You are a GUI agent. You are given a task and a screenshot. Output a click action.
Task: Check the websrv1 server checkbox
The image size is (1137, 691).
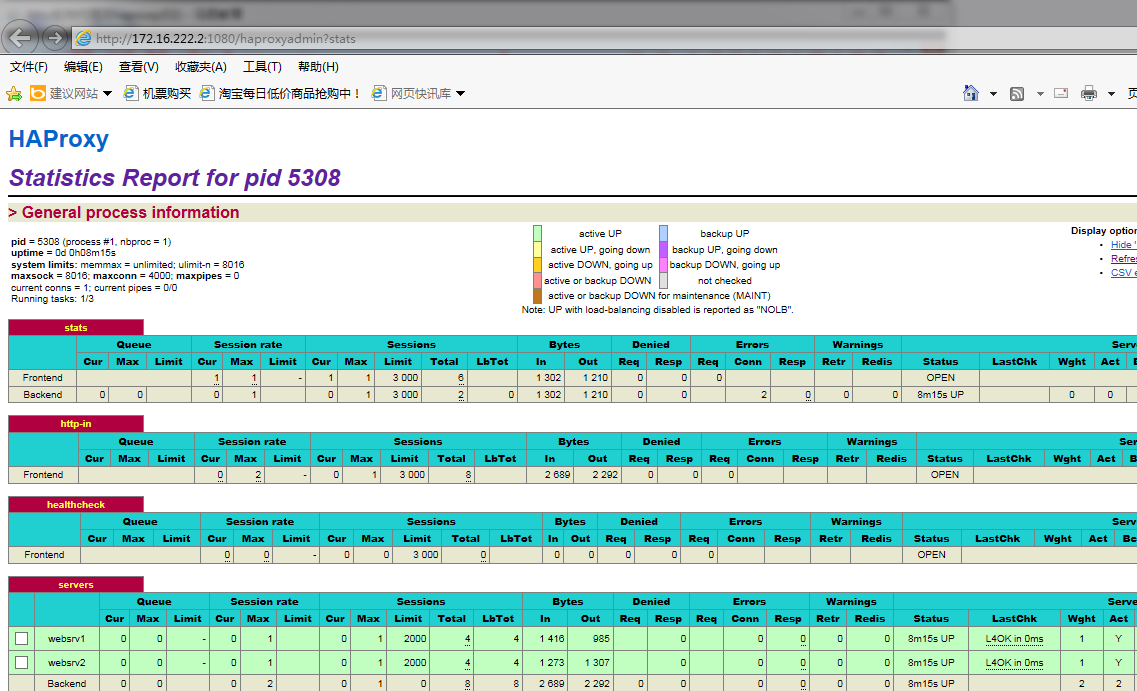tap(22, 639)
